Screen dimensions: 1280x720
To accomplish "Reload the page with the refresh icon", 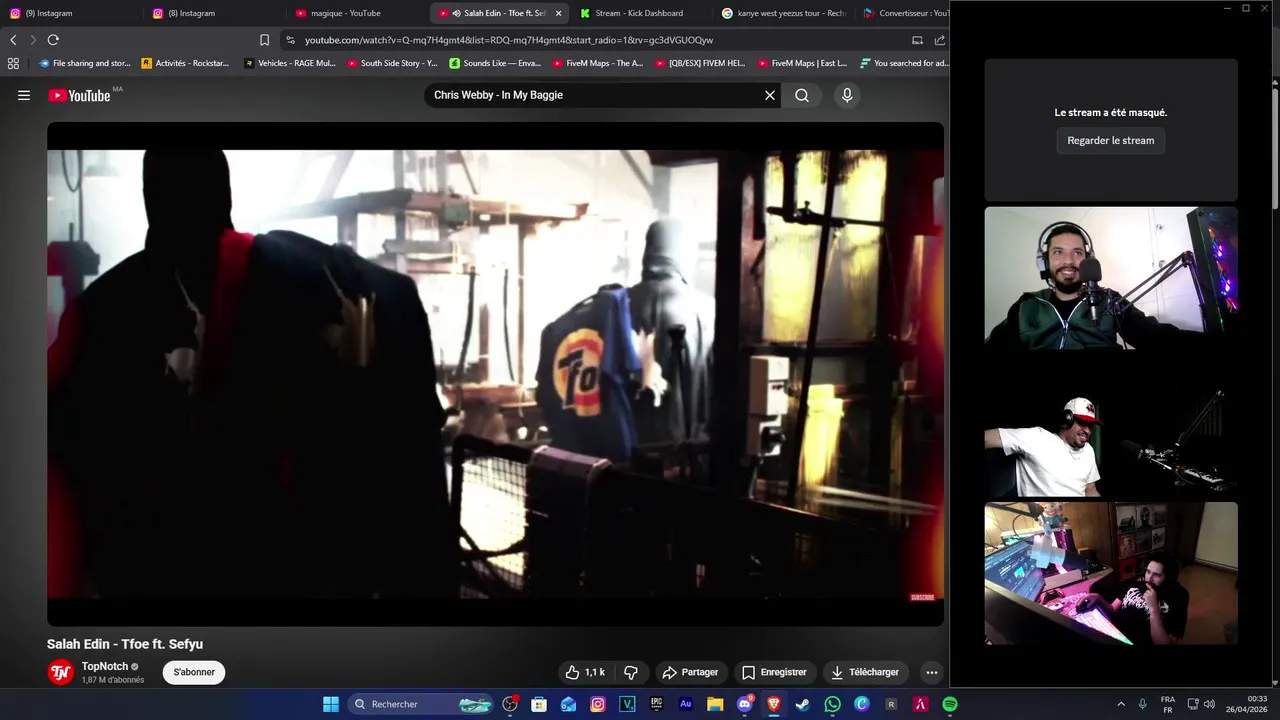I will (53, 40).
